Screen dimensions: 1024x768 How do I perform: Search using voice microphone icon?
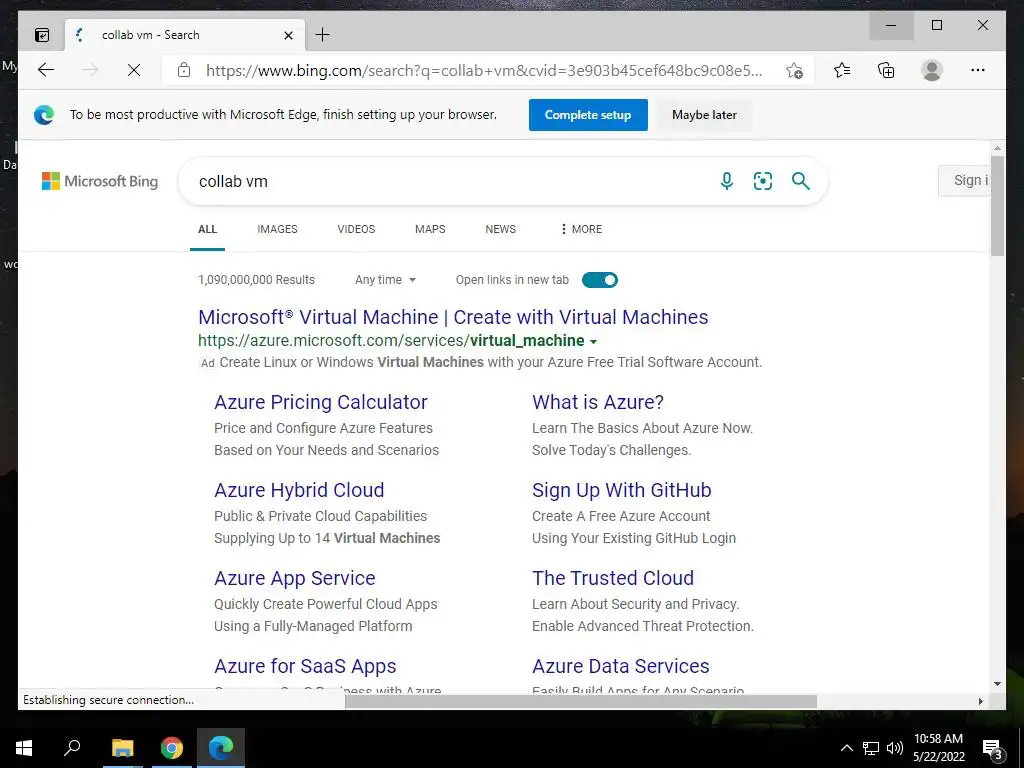(x=726, y=181)
